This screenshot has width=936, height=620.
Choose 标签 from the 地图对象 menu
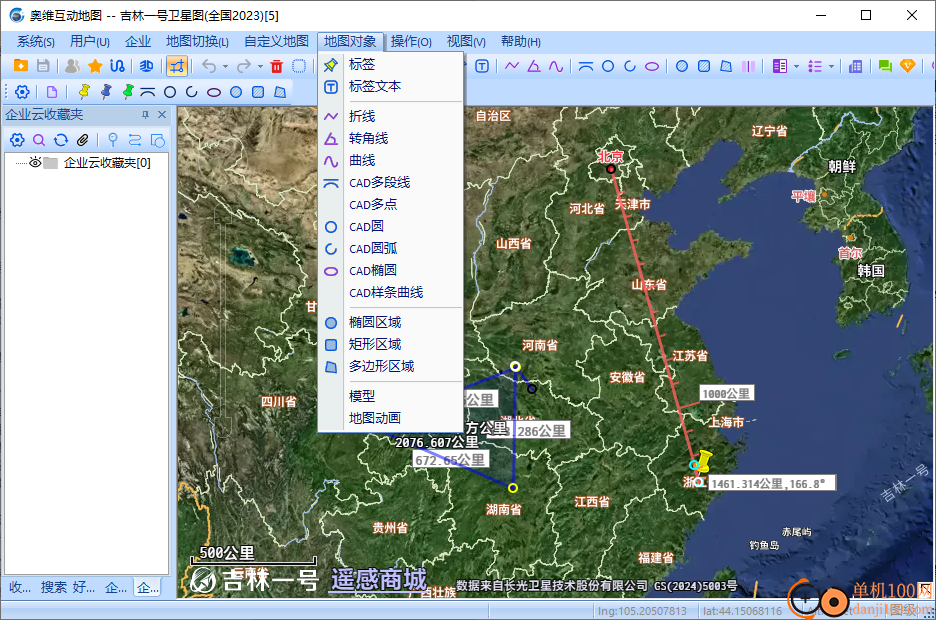tap(391, 64)
